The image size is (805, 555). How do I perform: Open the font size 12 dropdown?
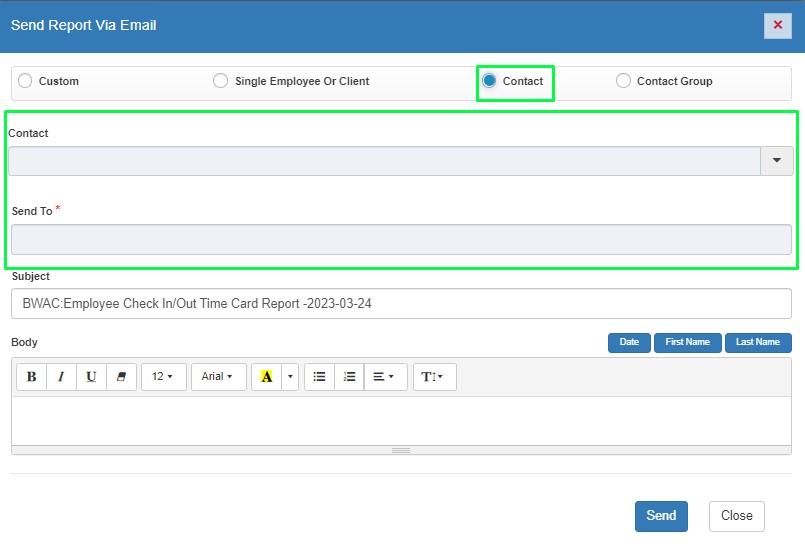tap(163, 377)
